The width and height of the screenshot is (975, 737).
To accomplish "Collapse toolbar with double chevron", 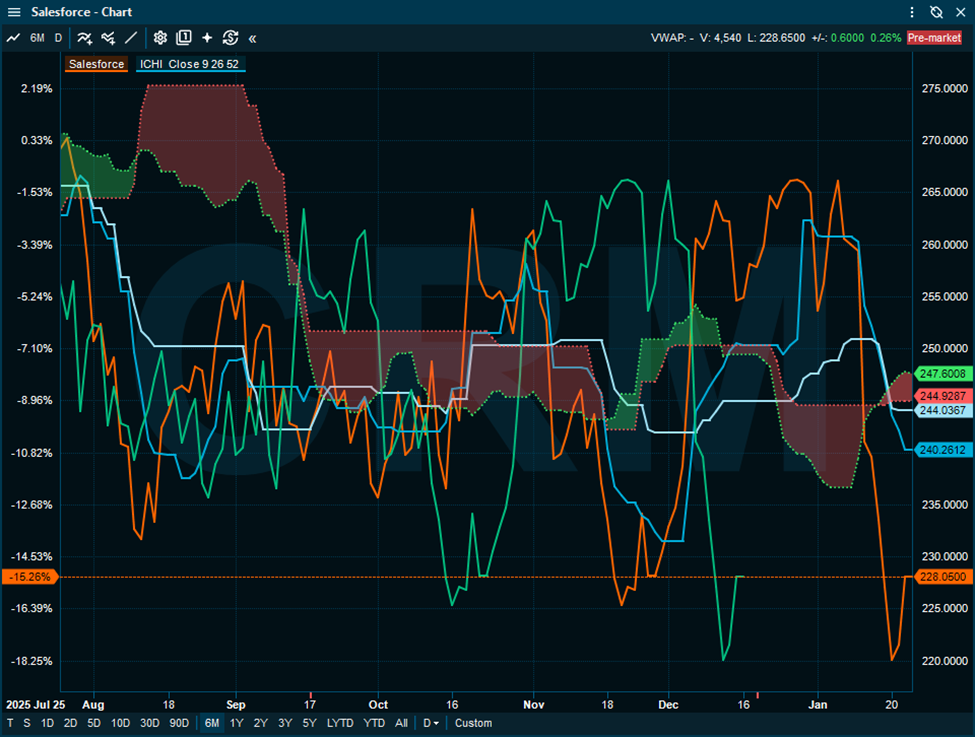I will (252, 38).
